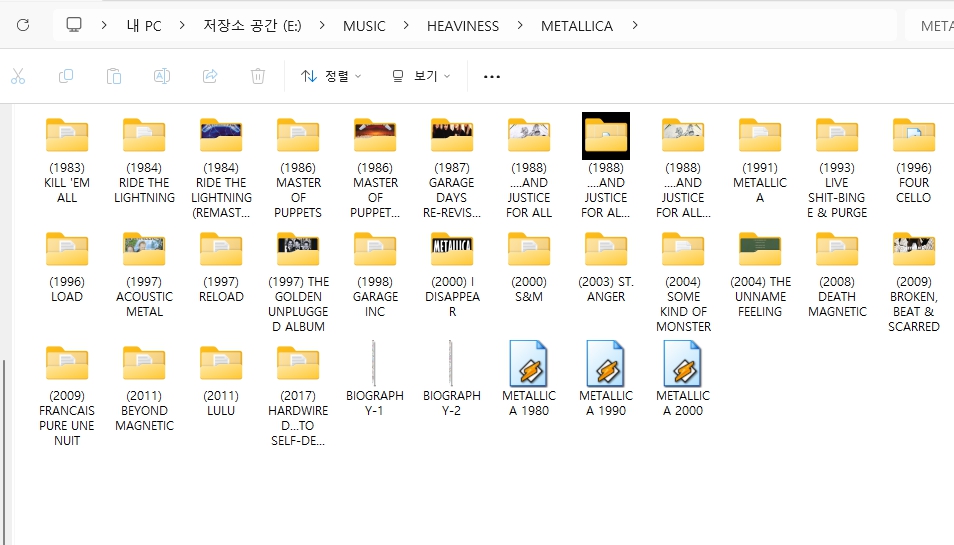Select the (1983) KILL 'EM ALL folder
Image resolution: width=954 pixels, height=545 pixels.
point(67,161)
